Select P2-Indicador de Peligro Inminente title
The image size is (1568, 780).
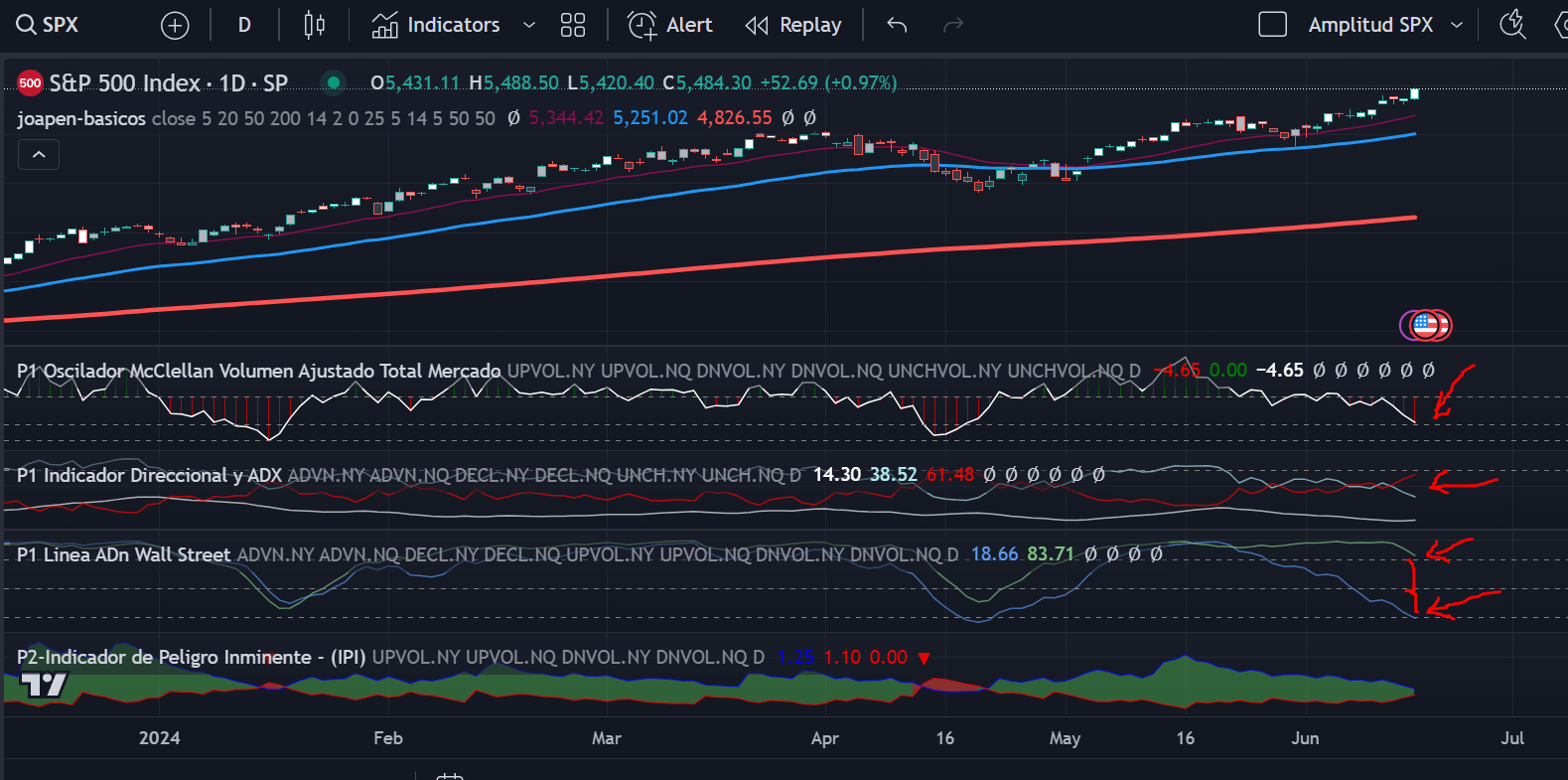(192, 657)
